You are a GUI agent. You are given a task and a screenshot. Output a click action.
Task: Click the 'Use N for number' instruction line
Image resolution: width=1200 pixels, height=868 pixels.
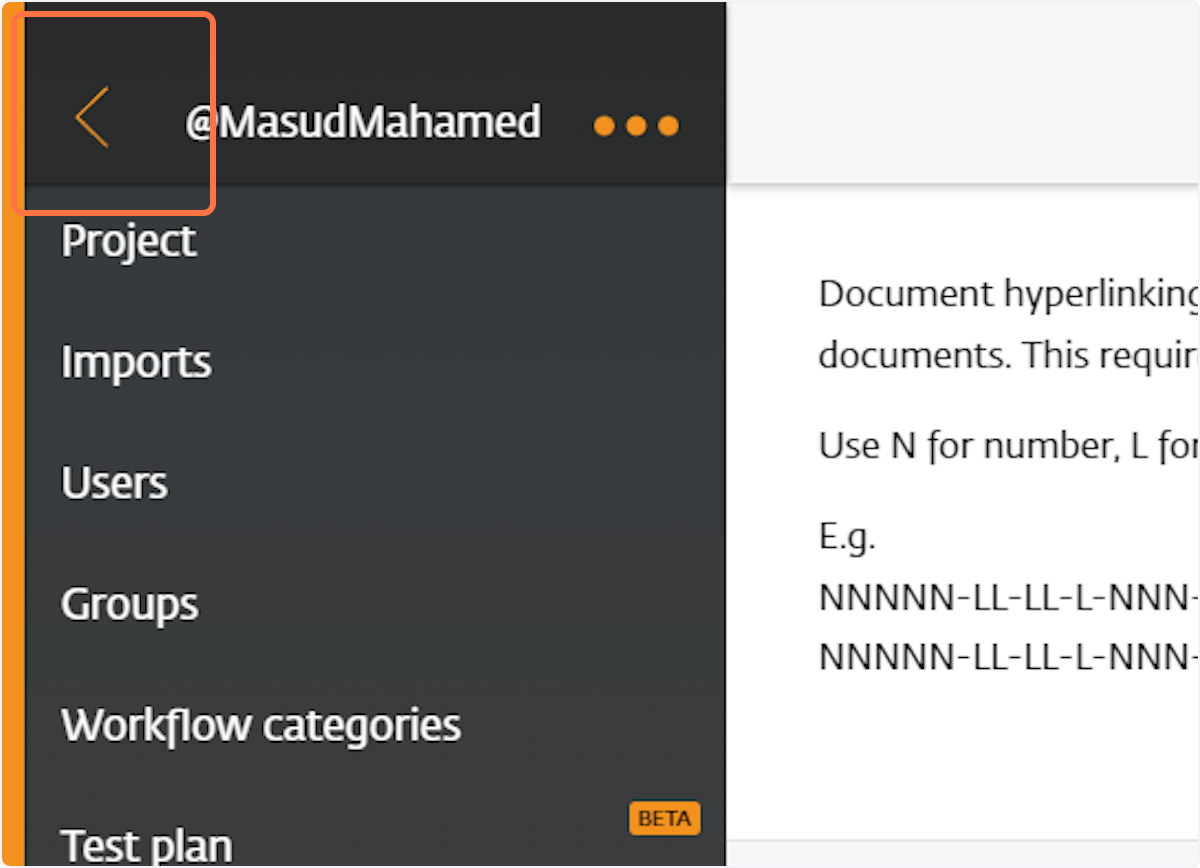coord(1009,446)
